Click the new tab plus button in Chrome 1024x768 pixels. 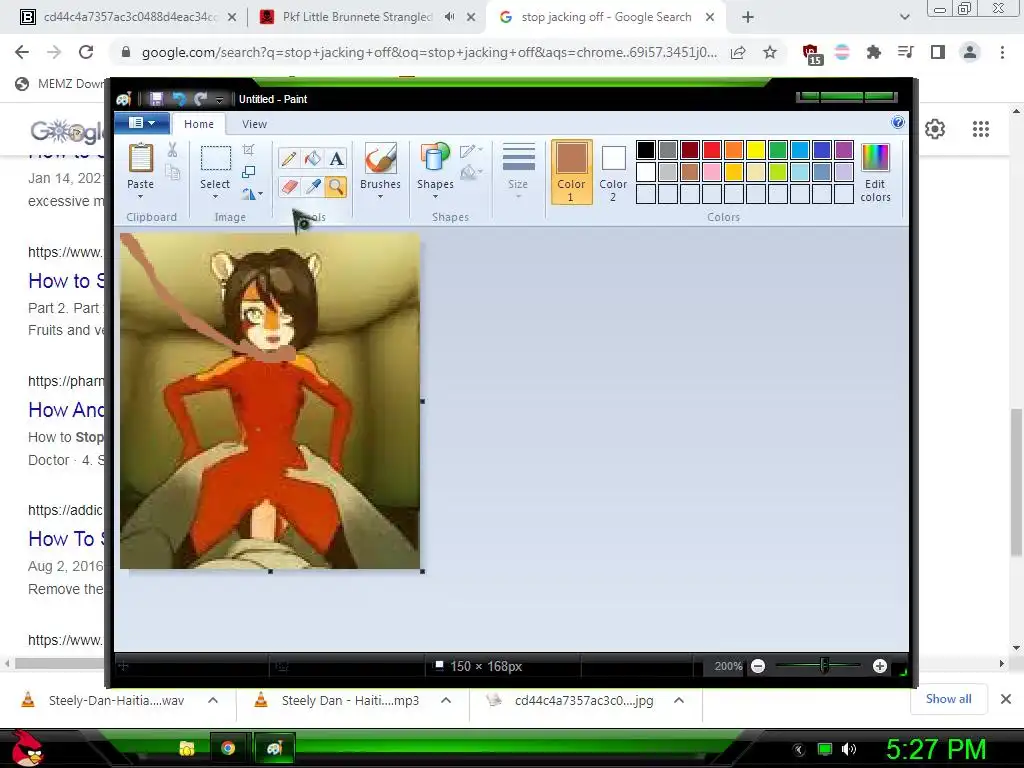[748, 17]
